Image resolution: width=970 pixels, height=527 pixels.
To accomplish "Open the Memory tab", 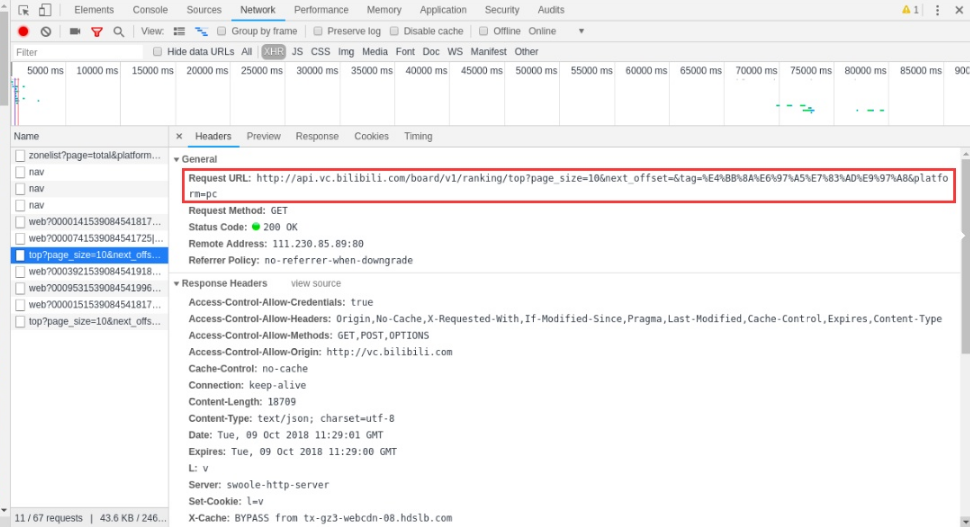I will (x=384, y=10).
